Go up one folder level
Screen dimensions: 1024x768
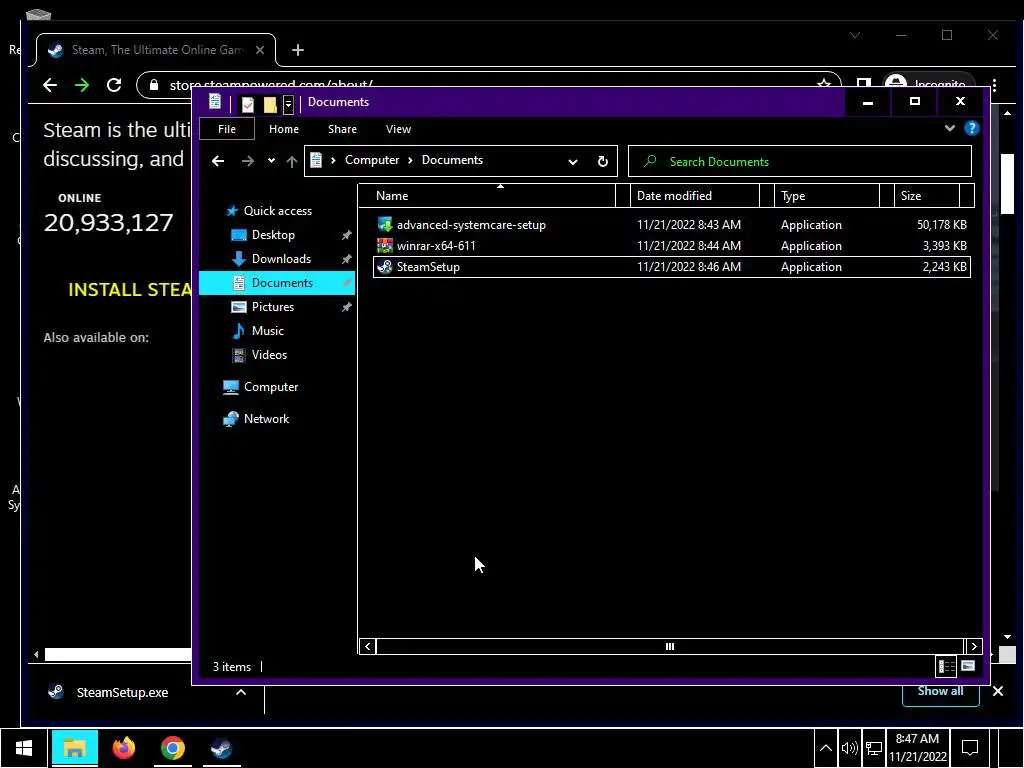(x=291, y=161)
